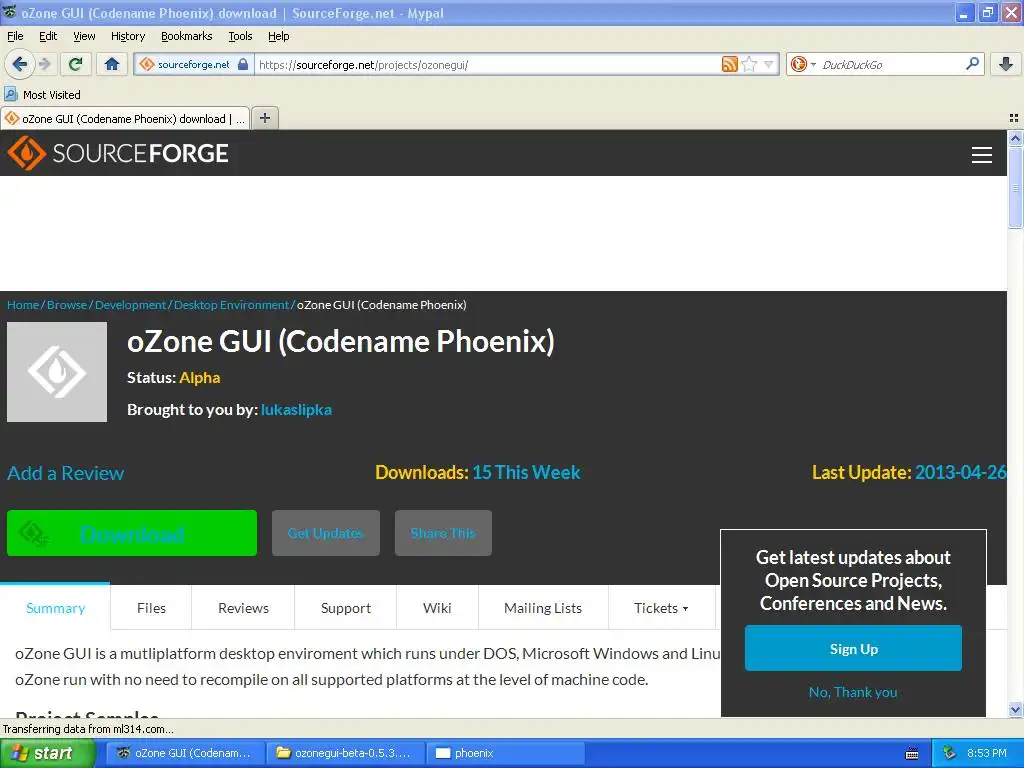The height and width of the screenshot is (768, 1024).
Task: Switch to phoenix window in taskbar
Action: (x=506, y=753)
